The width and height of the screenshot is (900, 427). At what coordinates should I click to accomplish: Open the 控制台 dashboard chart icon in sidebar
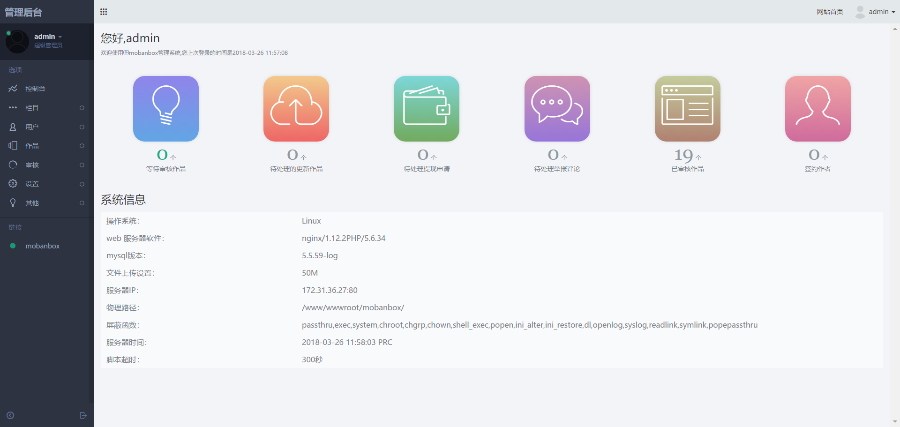coord(13,89)
